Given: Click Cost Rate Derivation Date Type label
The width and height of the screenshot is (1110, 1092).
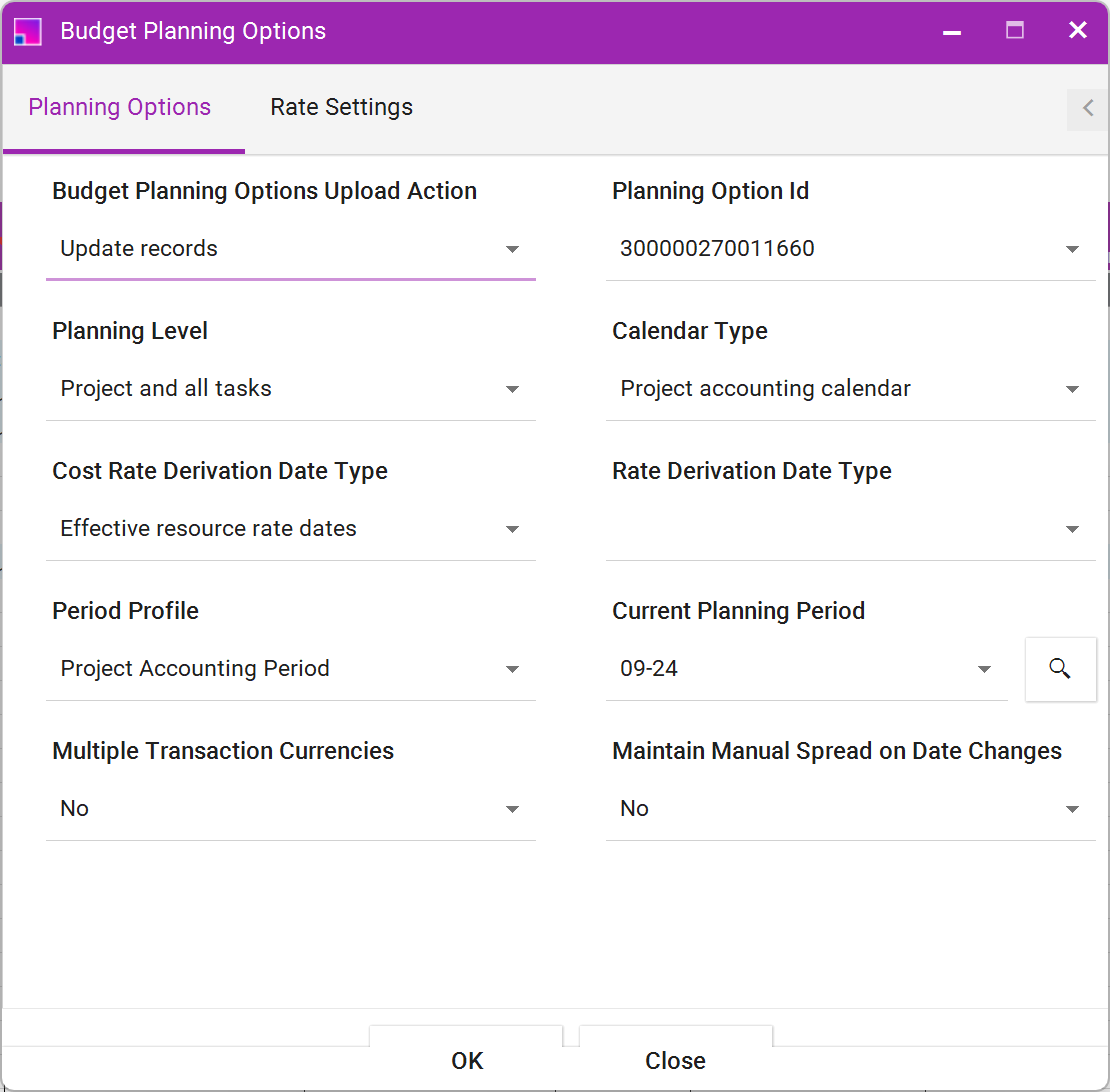Looking at the screenshot, I should pos(219,471).
